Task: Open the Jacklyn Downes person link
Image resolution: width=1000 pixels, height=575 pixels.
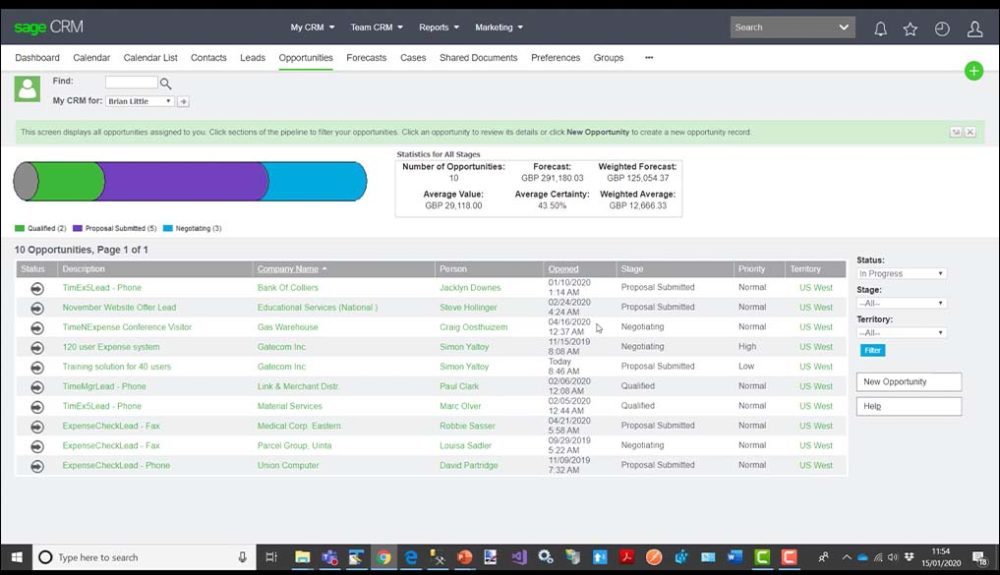Action: click(470, 288)
